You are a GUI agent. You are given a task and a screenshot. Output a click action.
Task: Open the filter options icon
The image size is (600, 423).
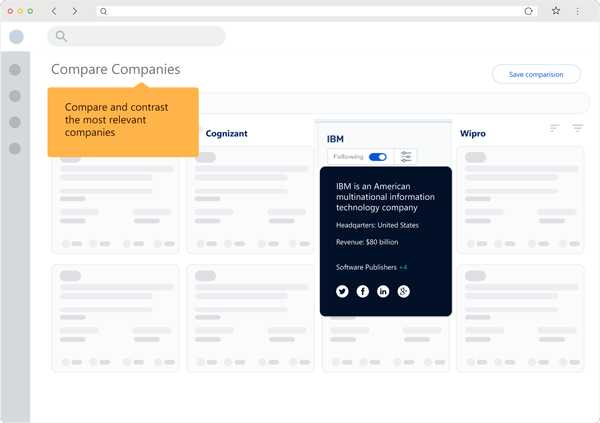click(x=577, y=128)
